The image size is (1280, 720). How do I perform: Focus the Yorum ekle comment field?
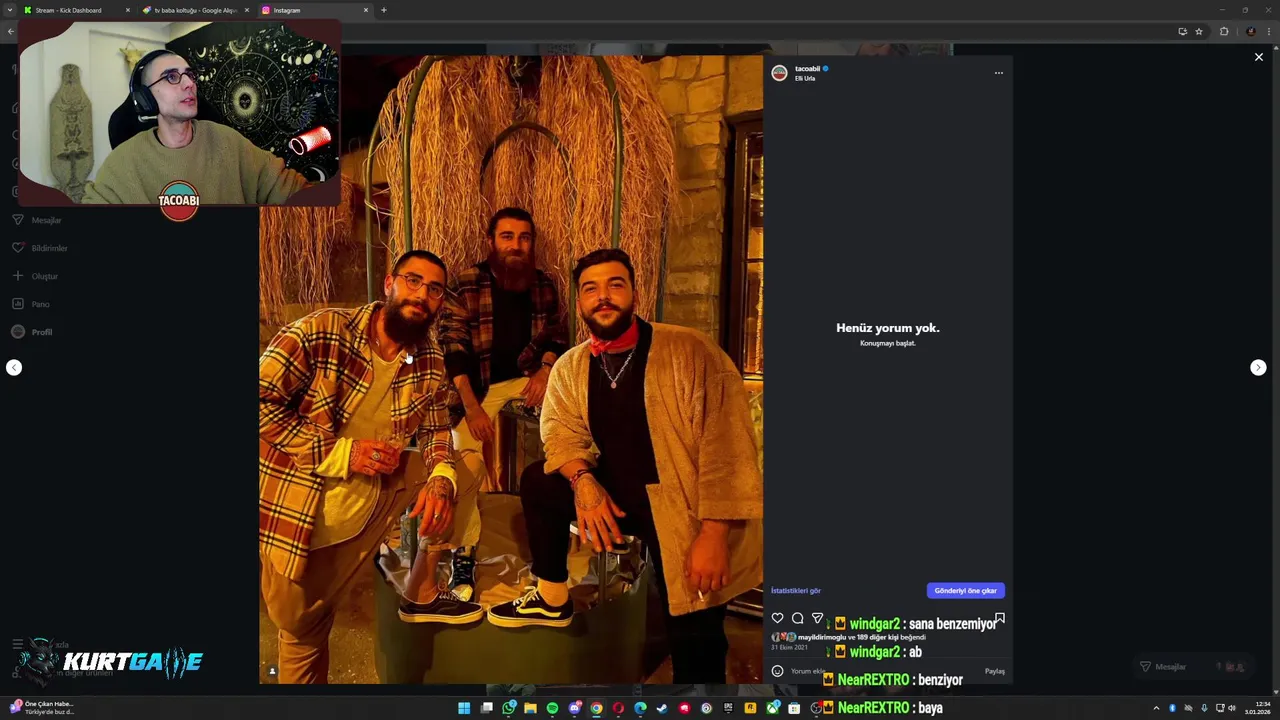(885, 671)
